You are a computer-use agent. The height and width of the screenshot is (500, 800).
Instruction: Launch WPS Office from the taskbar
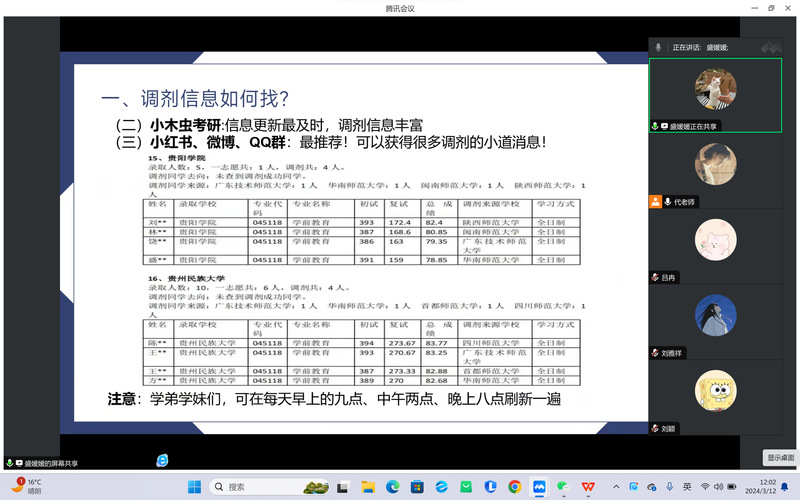point(587,486)
